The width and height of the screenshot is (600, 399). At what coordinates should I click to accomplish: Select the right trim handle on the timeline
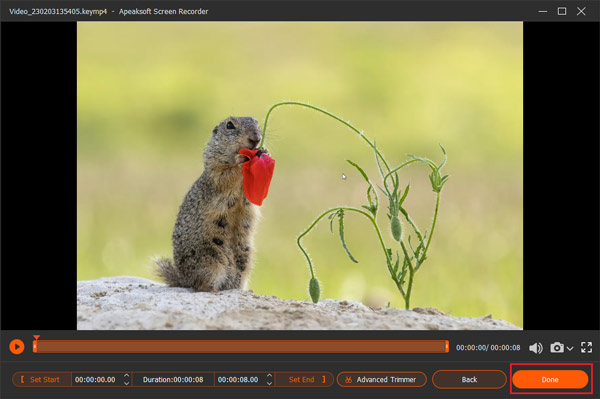point(447,347)
